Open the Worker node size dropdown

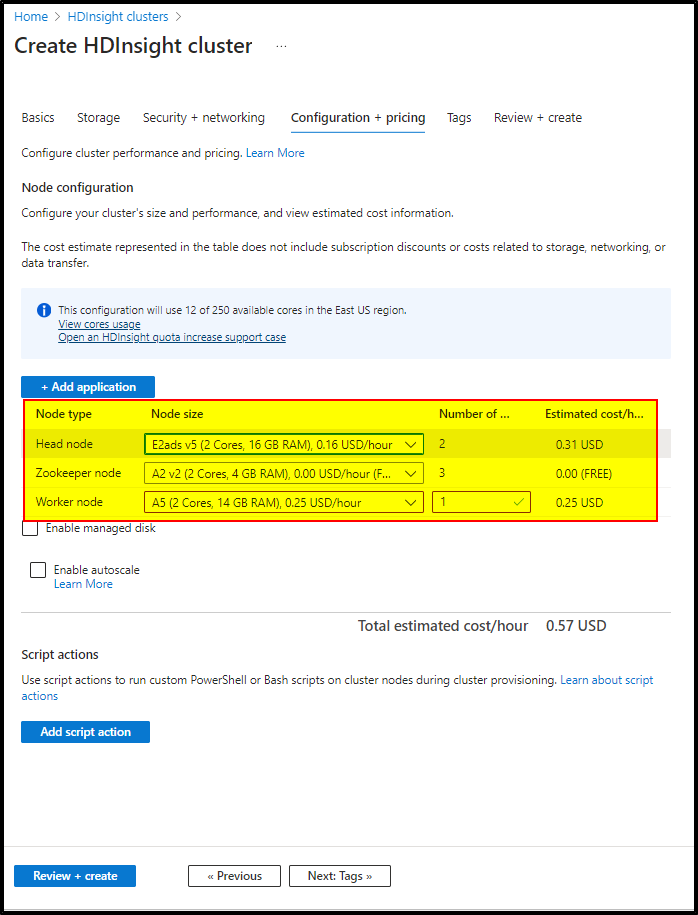click(284, 502)
